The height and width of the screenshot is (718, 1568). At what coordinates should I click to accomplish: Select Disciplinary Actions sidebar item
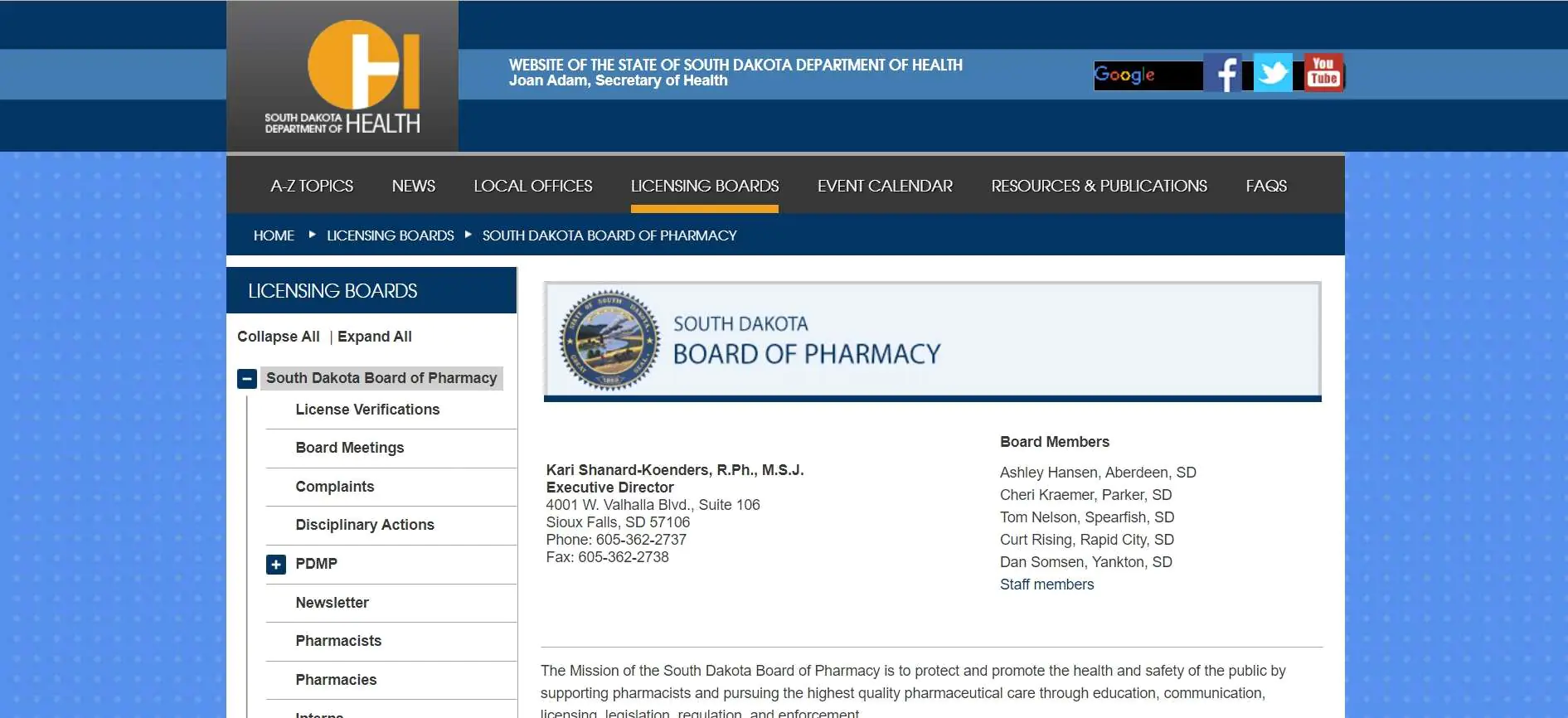[x=365, y=525]
